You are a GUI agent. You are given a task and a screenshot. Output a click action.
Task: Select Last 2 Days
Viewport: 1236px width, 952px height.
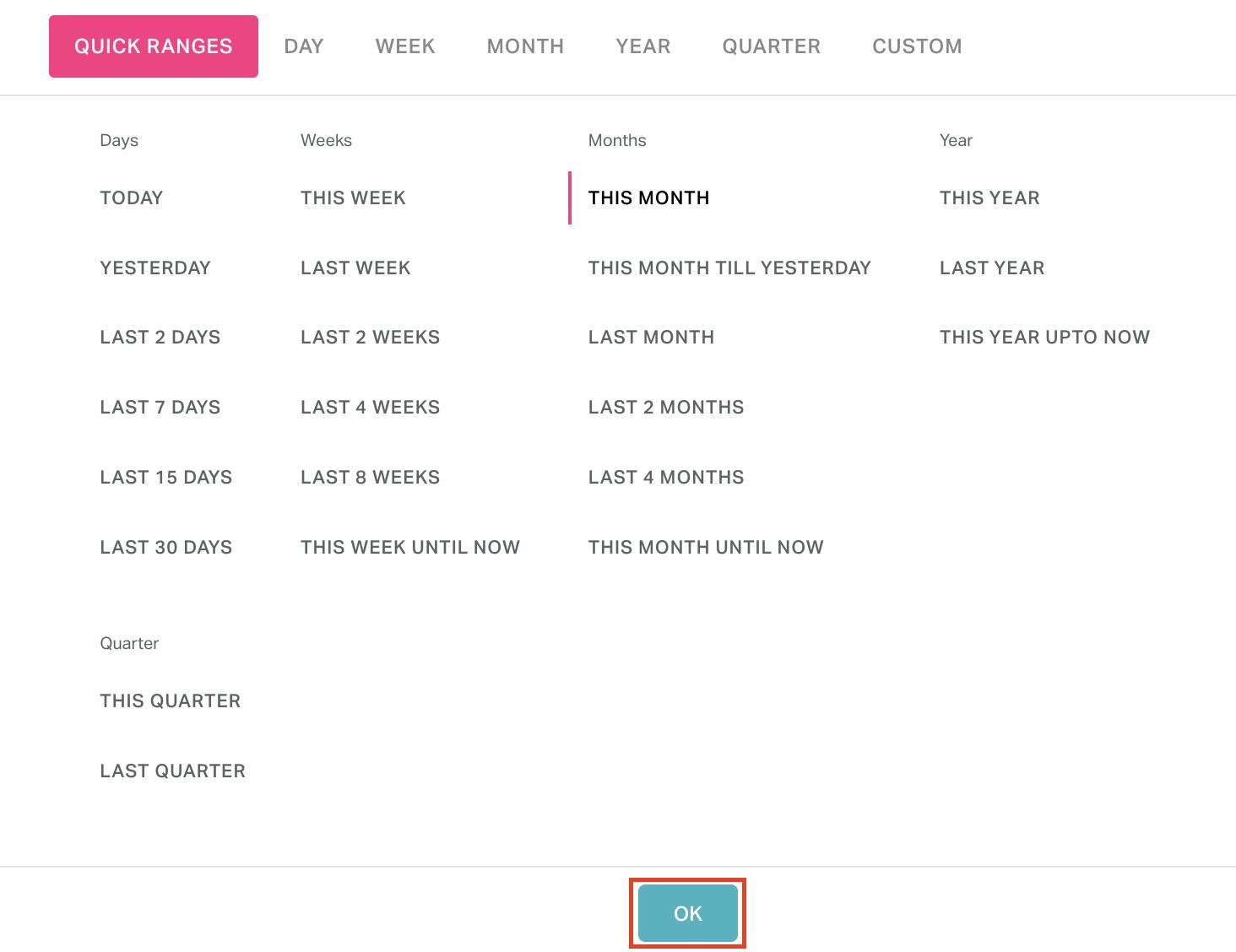pyautogui.click(x=160, y=337)
